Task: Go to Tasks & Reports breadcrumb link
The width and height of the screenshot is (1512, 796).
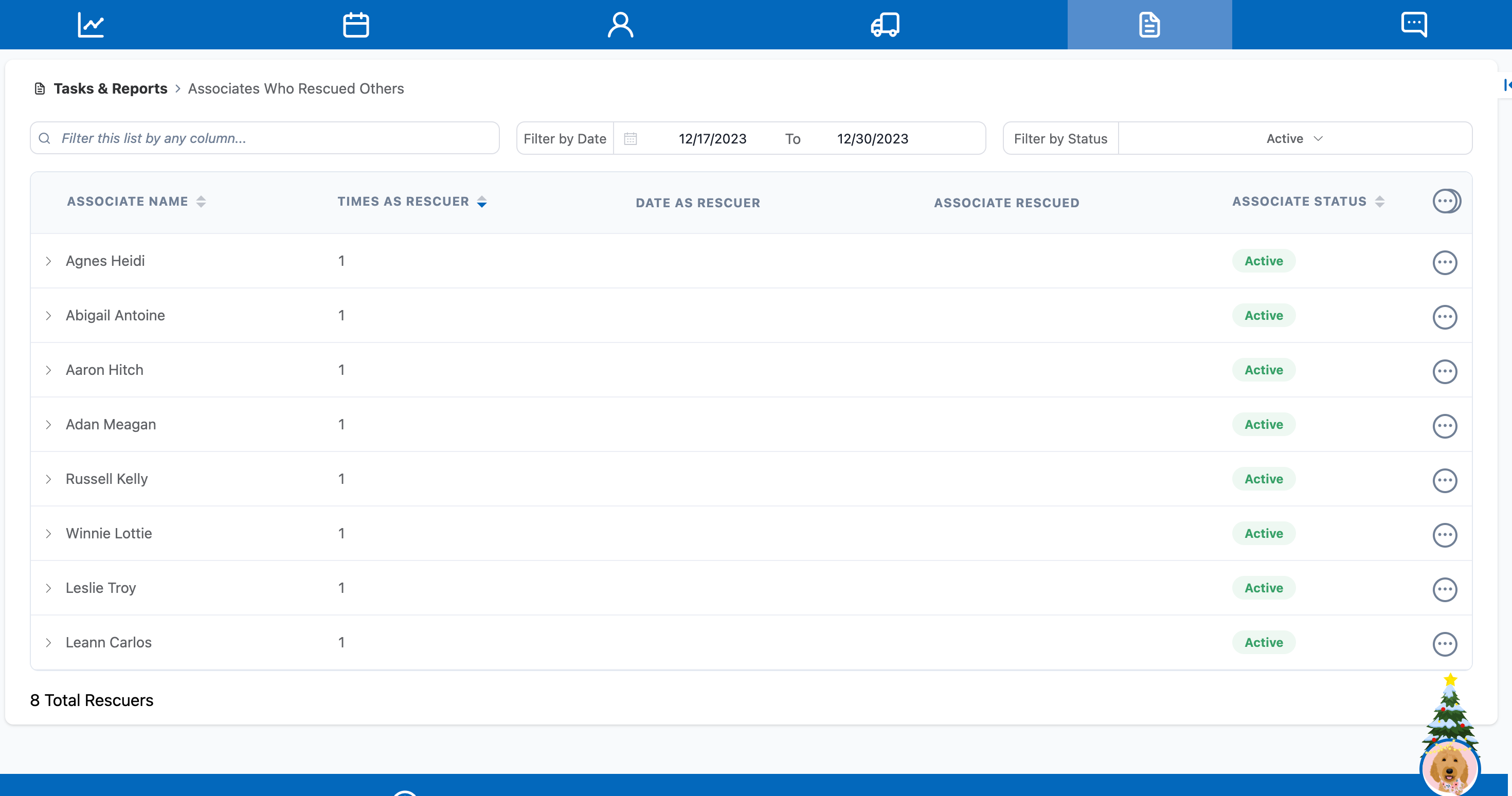Action: (x=111, y=88)
